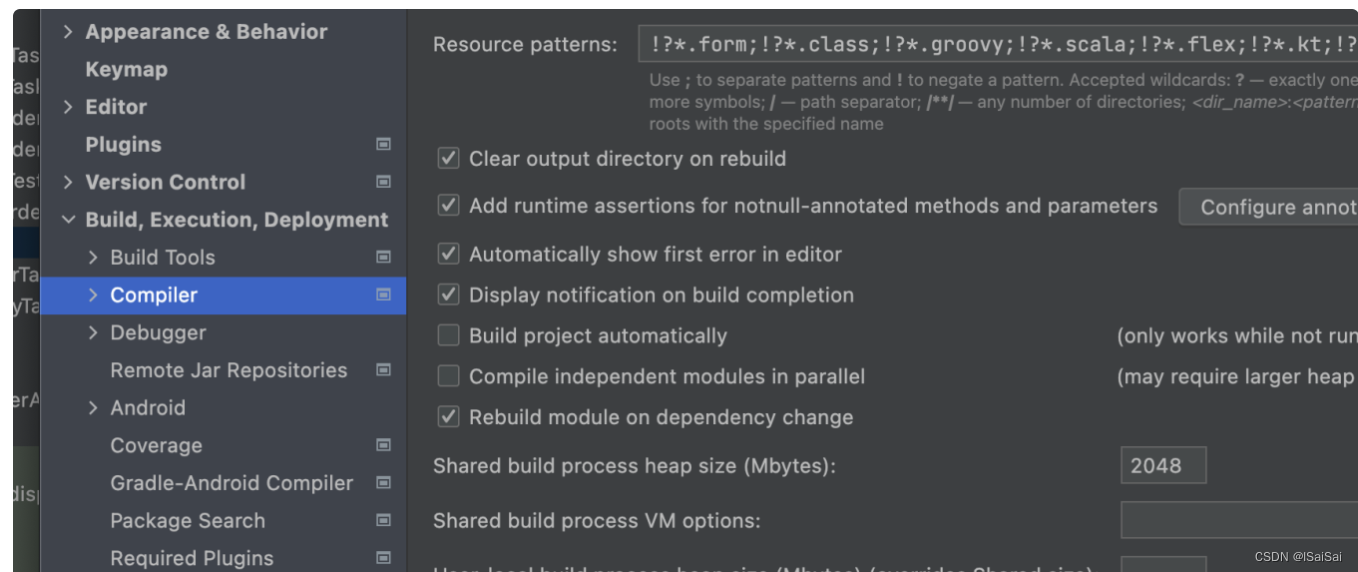Click project-level icon beside Plugins
The image size is (1358, 572).
coord(383,144)
